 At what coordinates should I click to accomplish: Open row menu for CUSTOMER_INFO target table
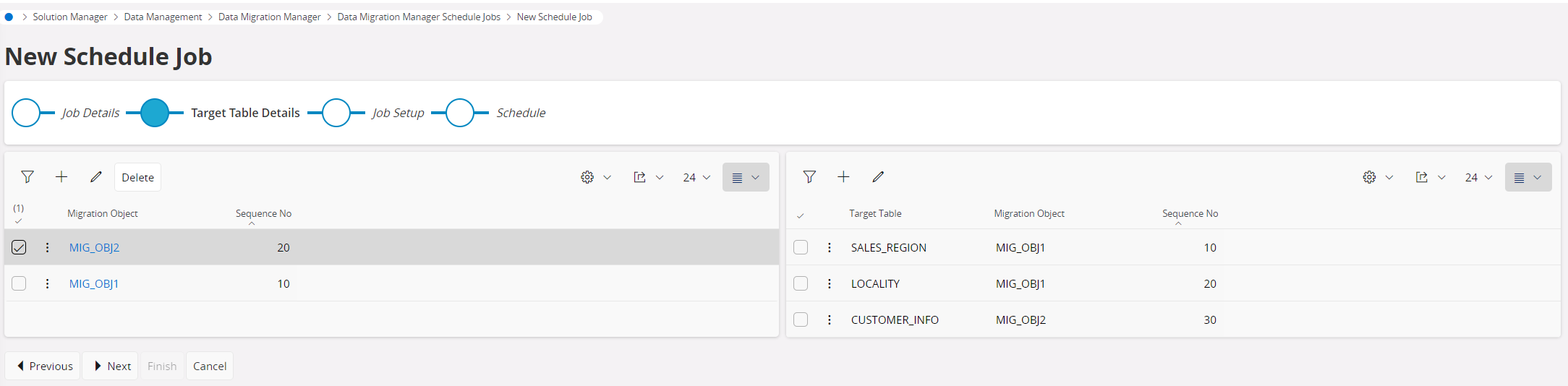830,319
